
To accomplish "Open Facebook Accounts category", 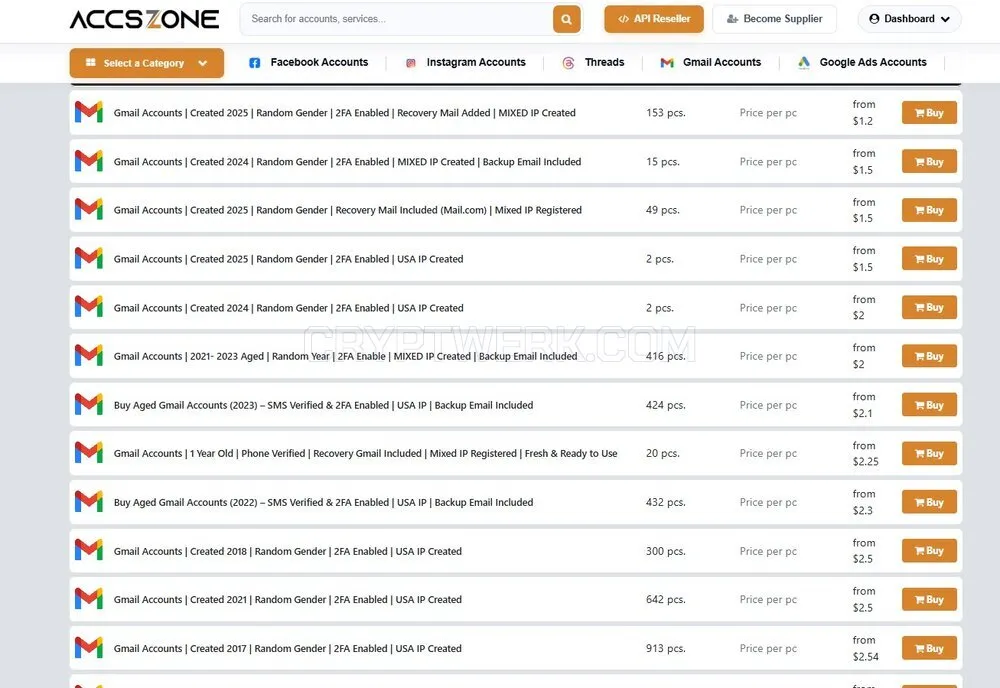I will point(319,62).
